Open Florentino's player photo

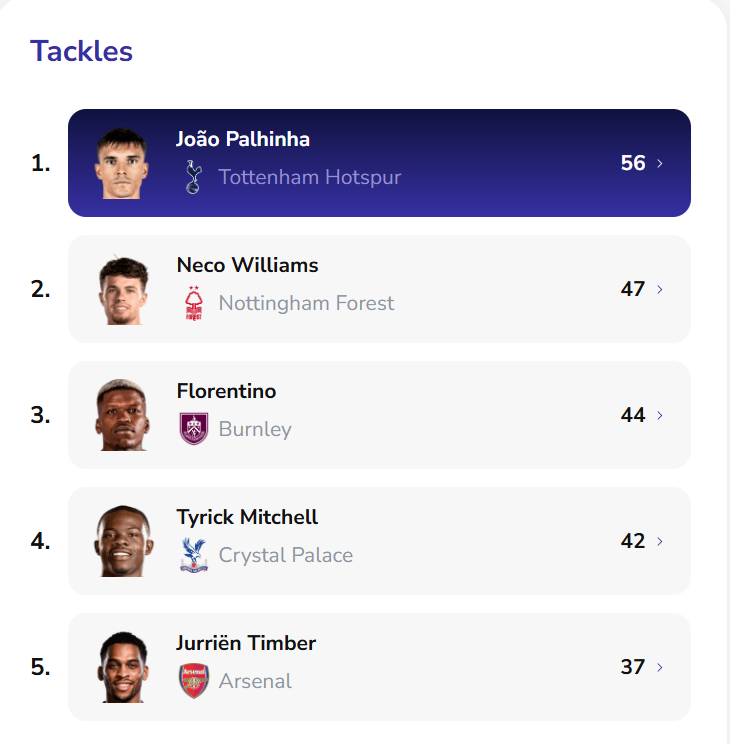click(x=124, y=415)
